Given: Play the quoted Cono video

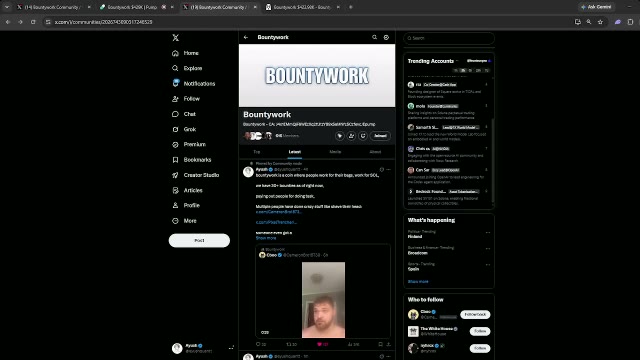Looking at the screenshot, I should pos(323,300).
